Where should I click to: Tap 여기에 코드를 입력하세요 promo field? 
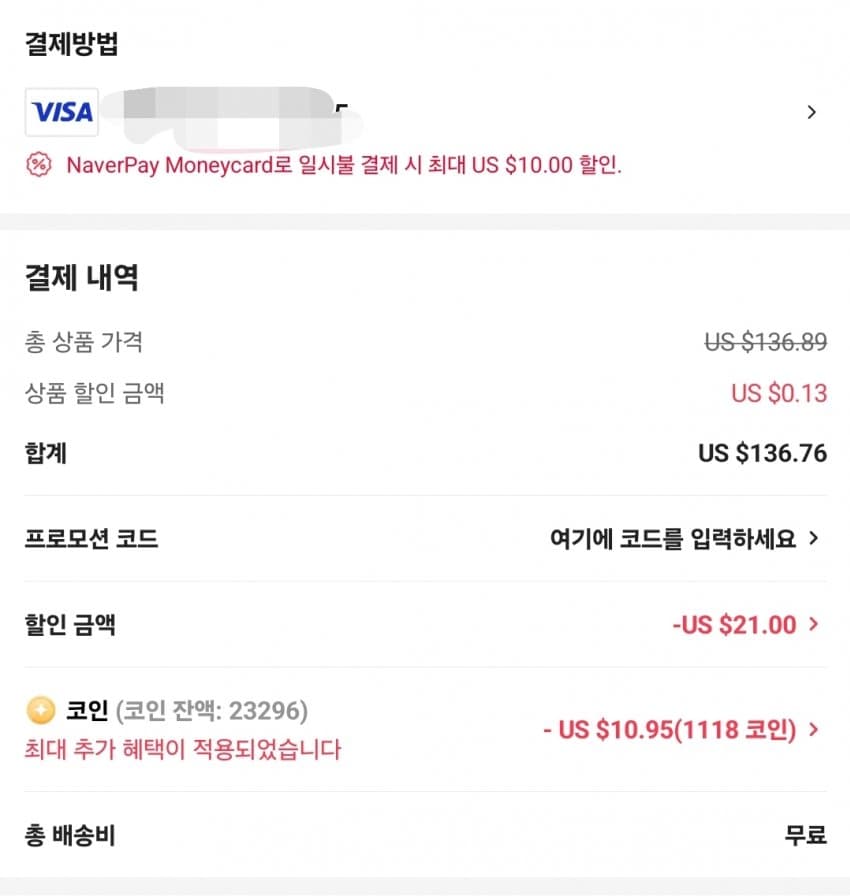(673, 538)
